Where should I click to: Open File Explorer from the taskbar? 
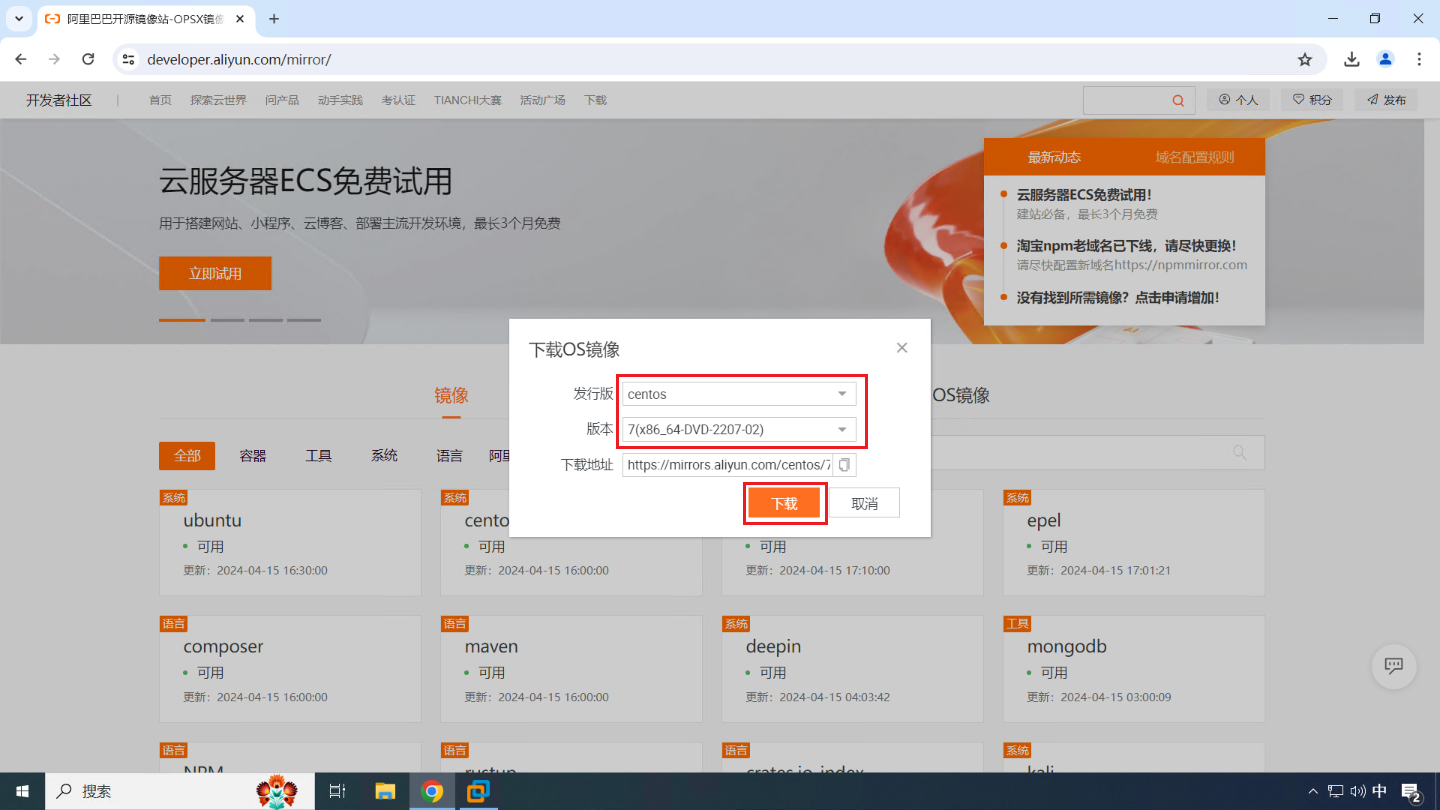pos(385,791)
